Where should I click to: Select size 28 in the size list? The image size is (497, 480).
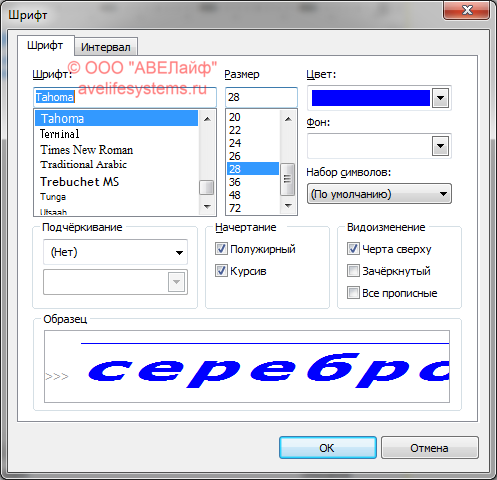[x=253, y=169]
